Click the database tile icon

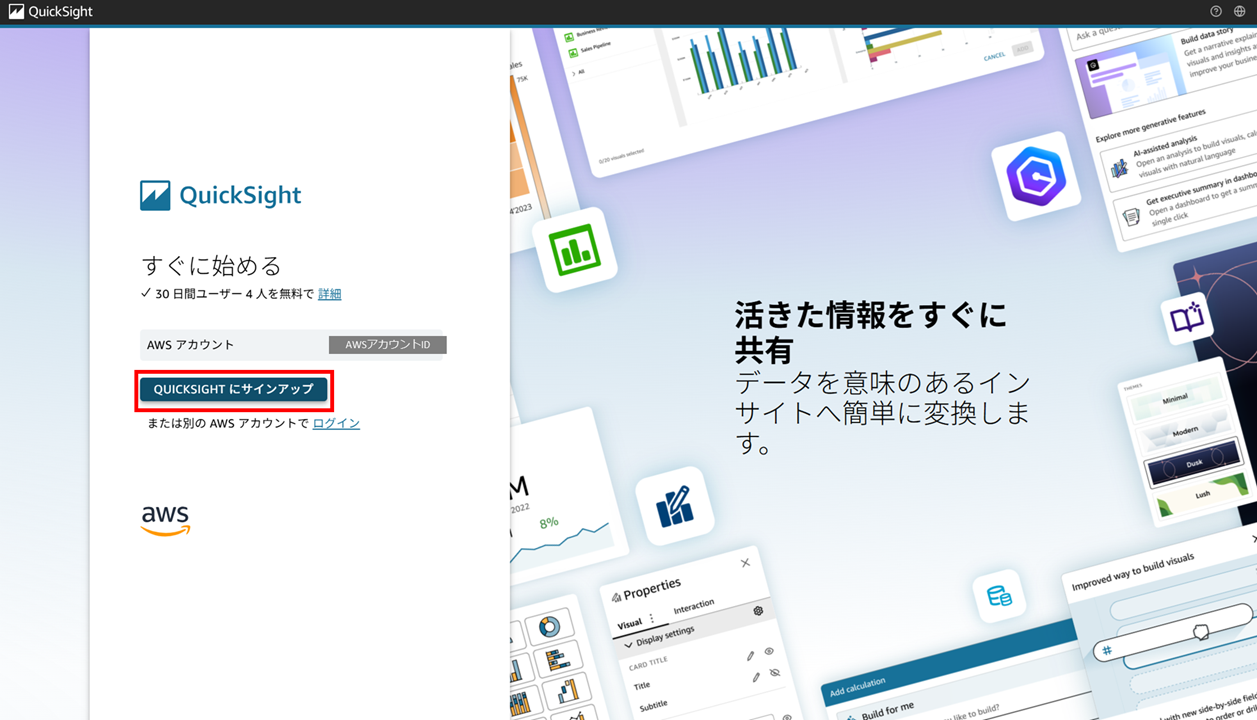point(999,596)
